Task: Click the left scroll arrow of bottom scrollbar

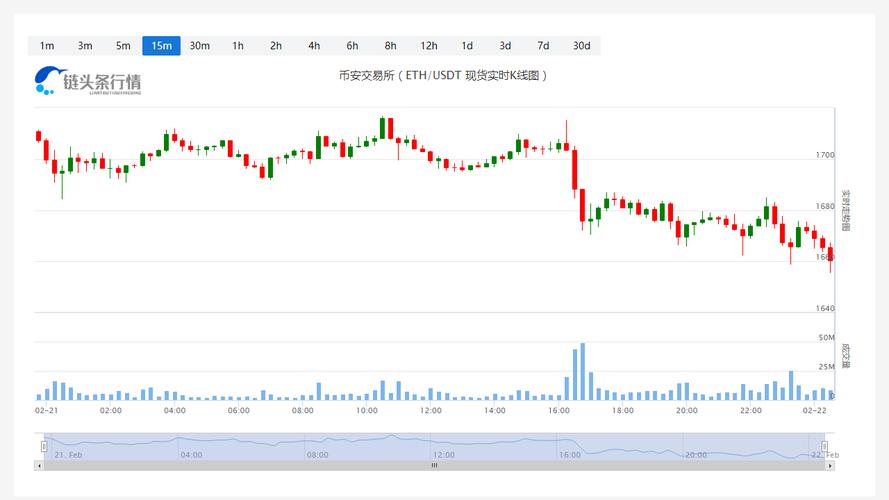Action: point(40,465)
